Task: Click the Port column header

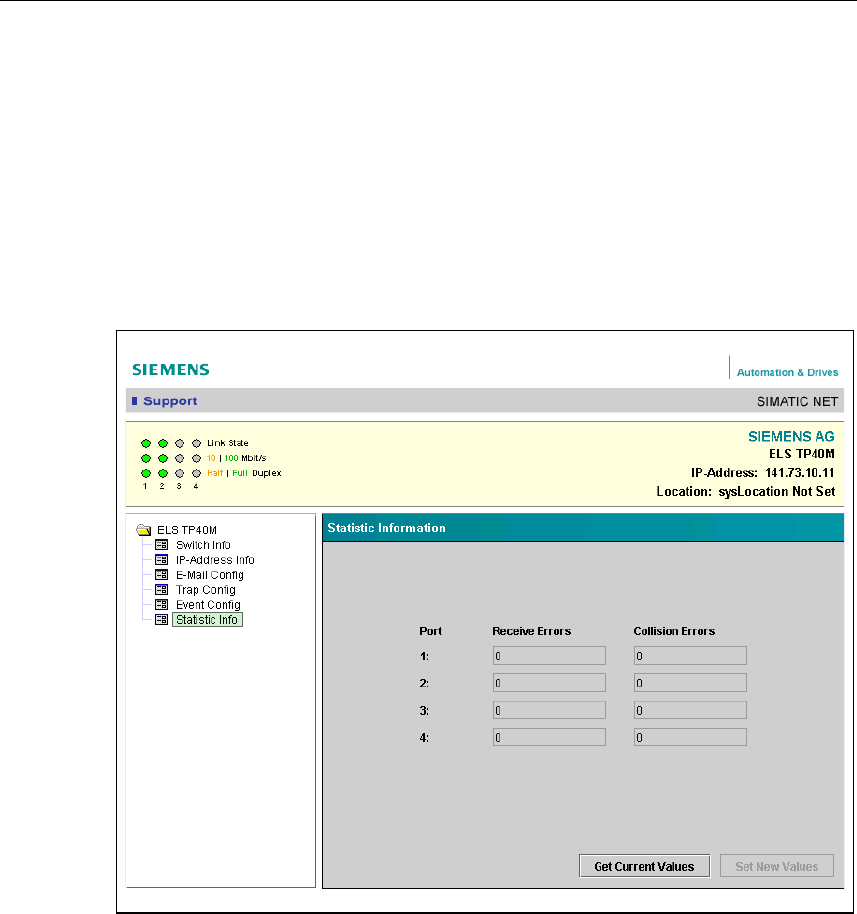Action: point(430,631)
